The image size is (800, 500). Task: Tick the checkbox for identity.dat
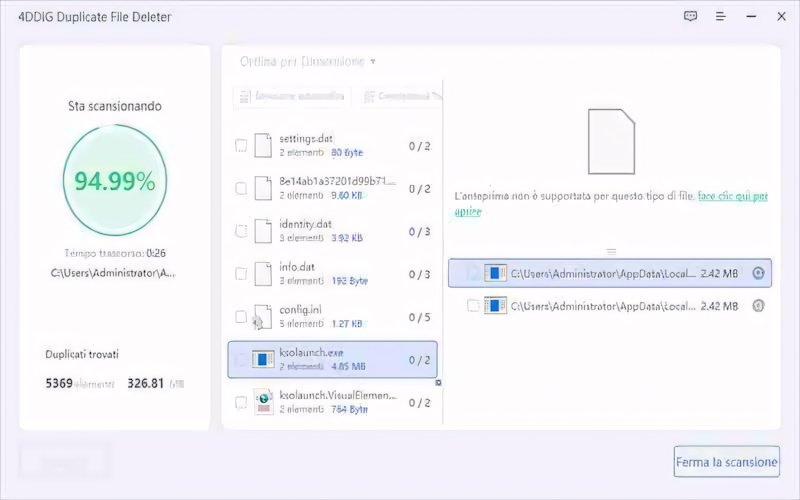(x=241, y=231)
